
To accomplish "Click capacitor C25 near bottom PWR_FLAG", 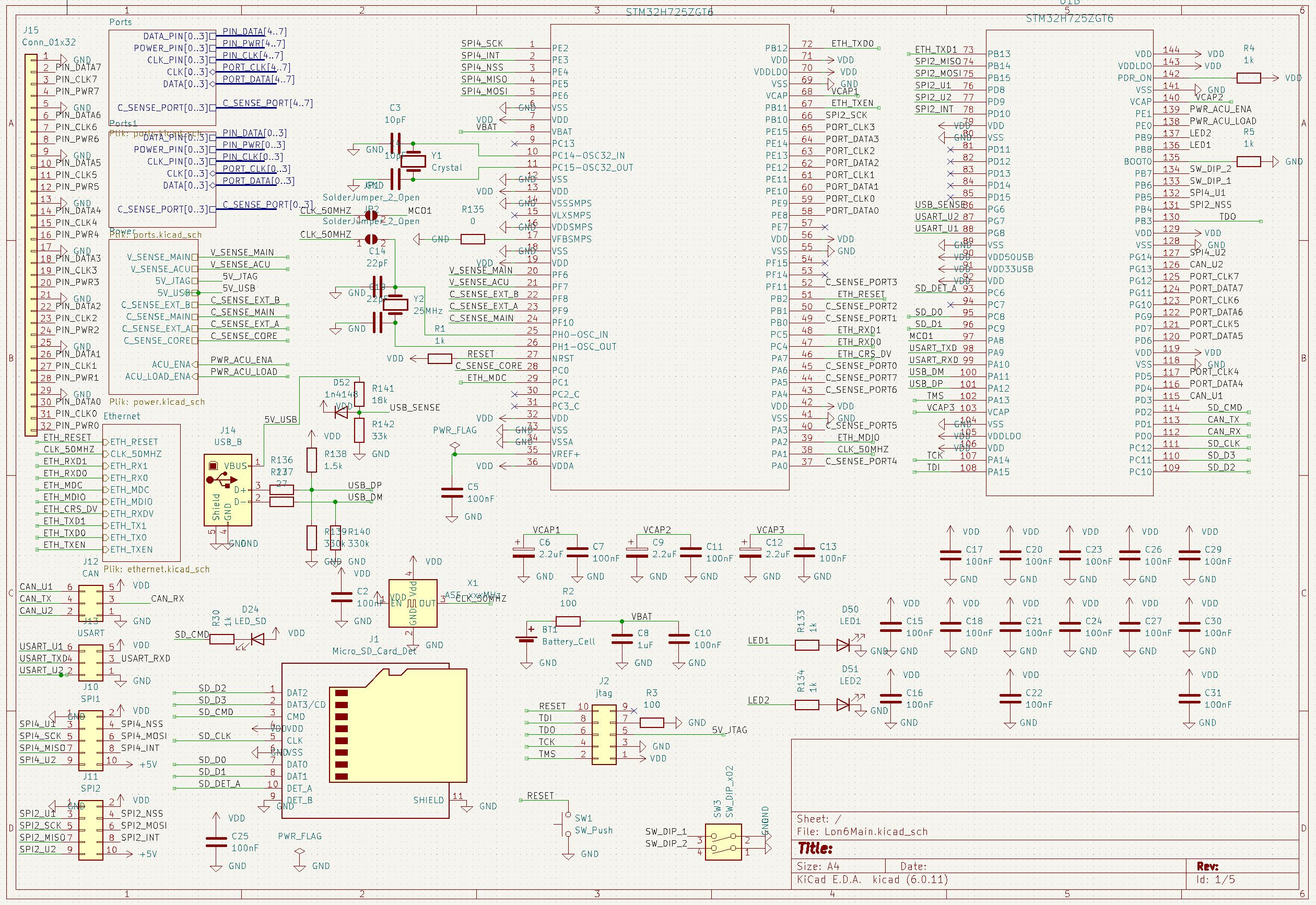I will pos(216,842).
